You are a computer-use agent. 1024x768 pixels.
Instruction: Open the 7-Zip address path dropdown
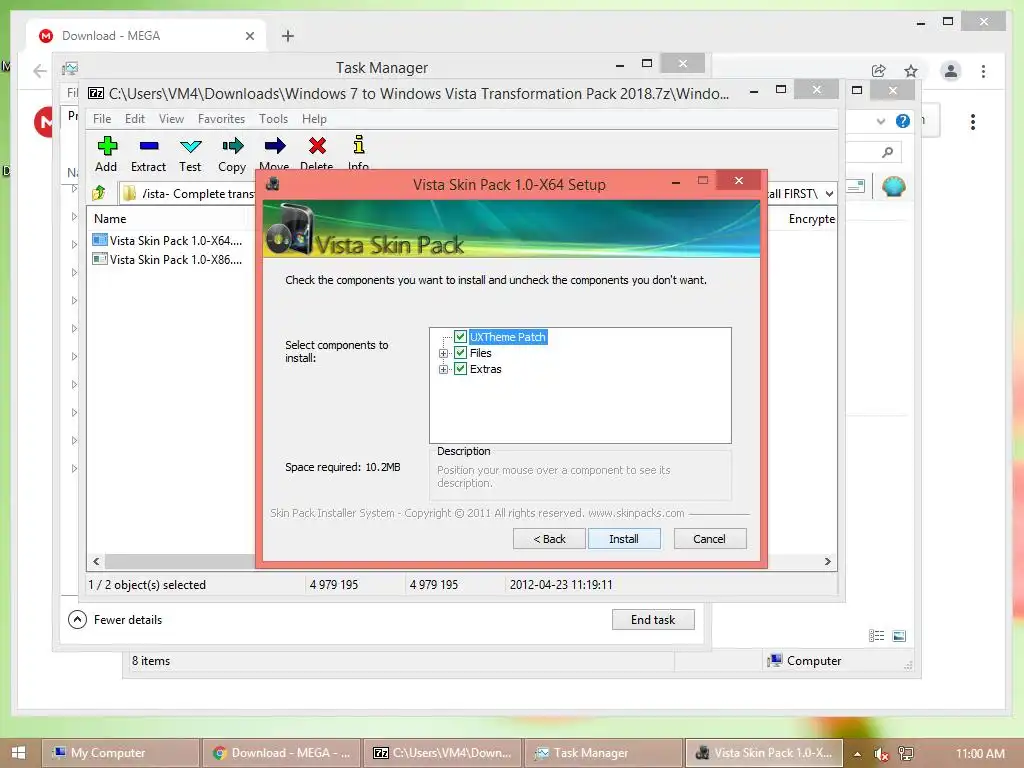[829, 193]
